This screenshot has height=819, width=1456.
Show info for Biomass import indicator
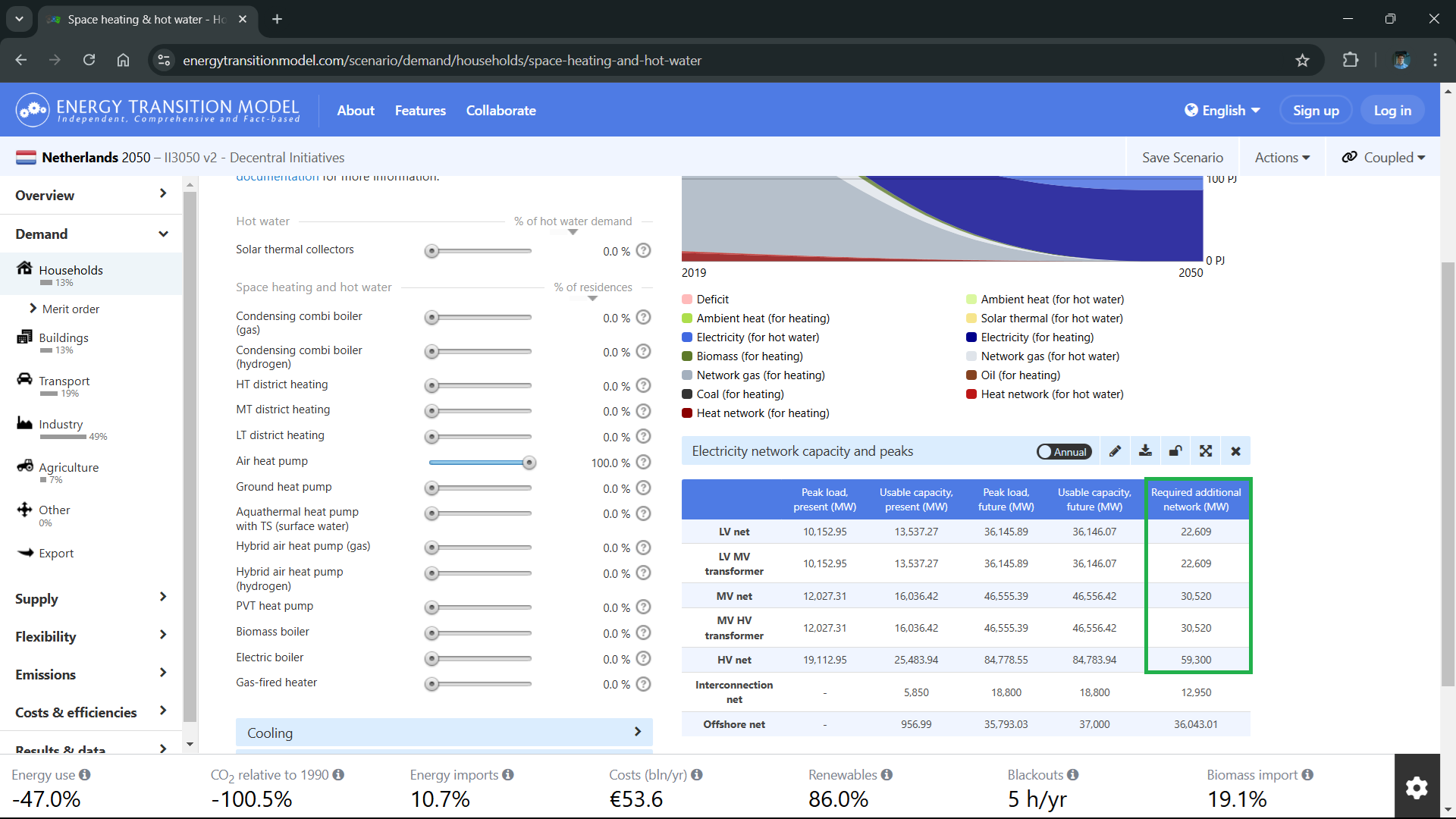pyautogui.click(x=1307, y=774)
